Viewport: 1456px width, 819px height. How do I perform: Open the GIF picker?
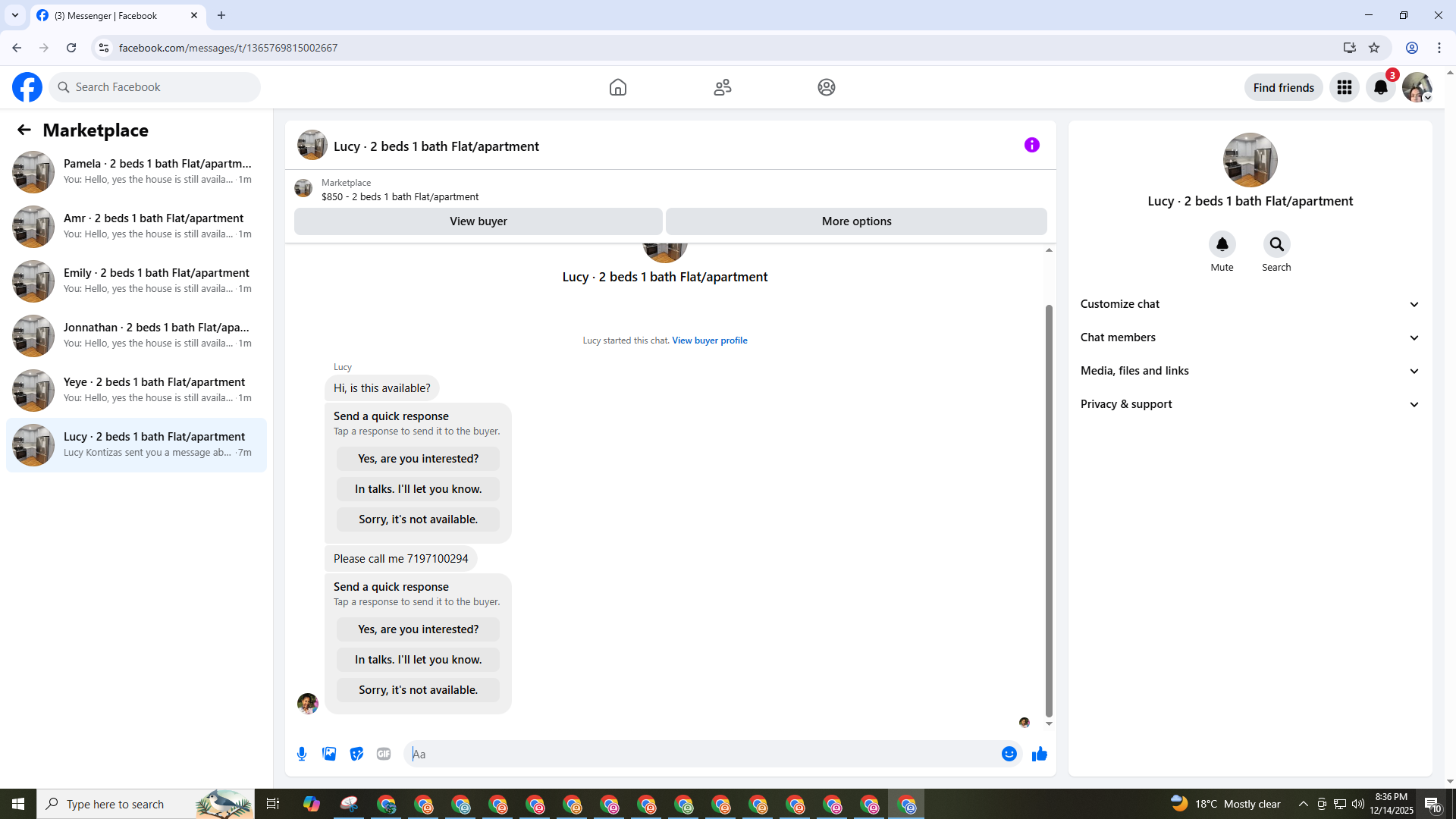point(384,754)
